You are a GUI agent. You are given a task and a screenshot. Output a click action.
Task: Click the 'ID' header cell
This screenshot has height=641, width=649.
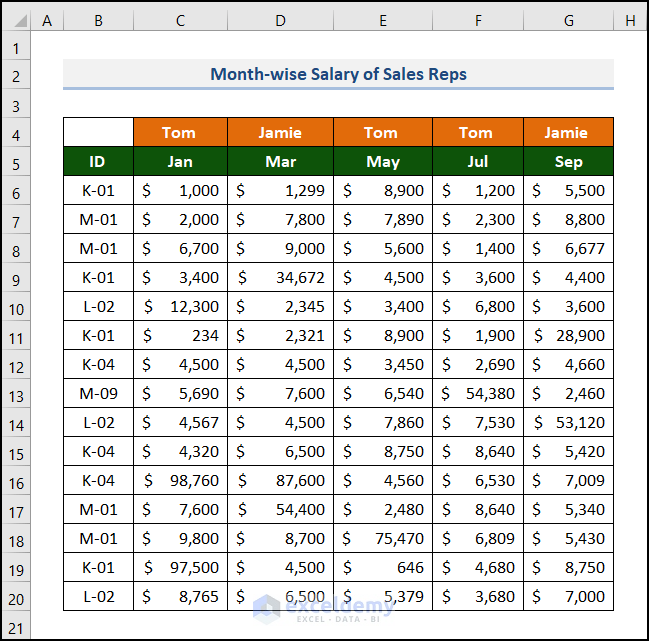coord(99,161)
